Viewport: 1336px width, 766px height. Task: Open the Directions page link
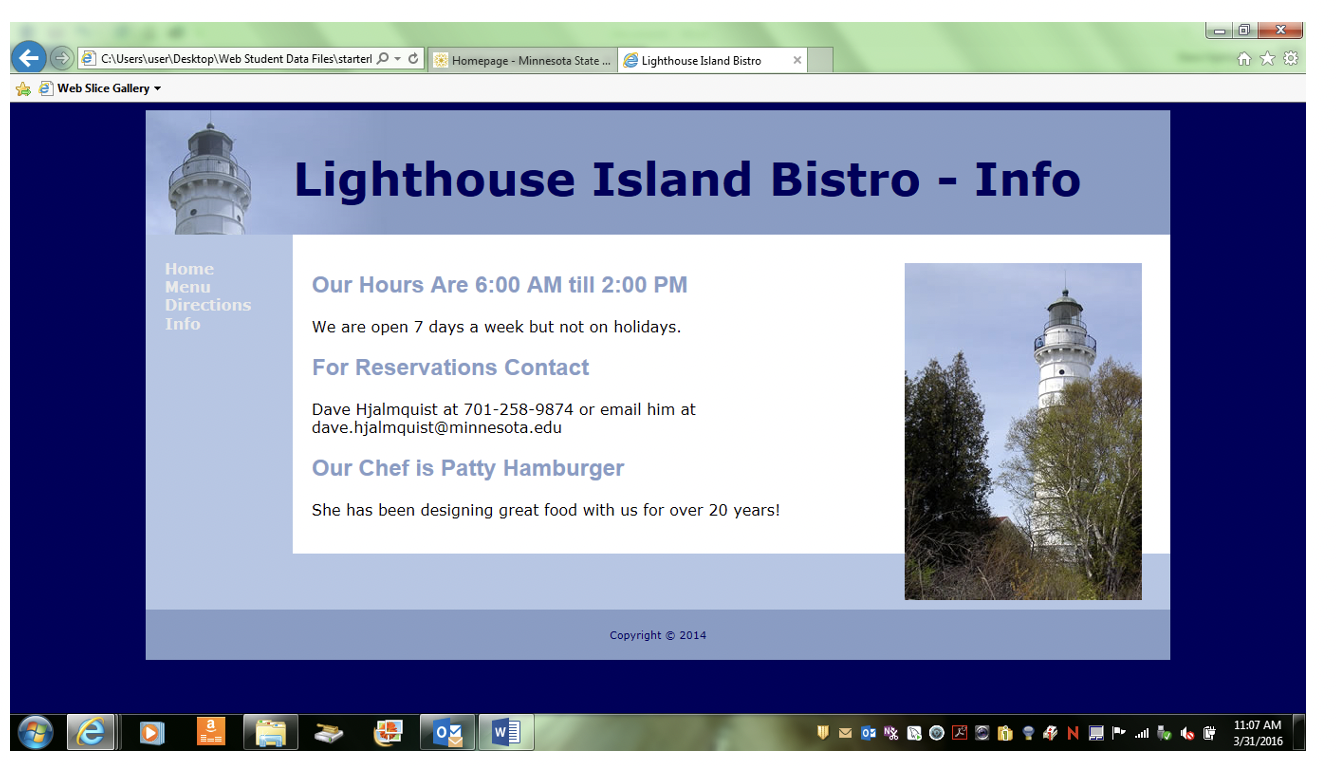208,305
